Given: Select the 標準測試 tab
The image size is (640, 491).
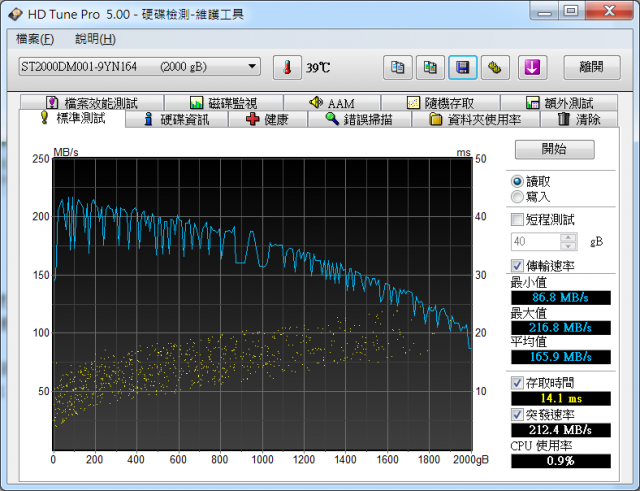Looking at the screenshot, I should point(73,118).
